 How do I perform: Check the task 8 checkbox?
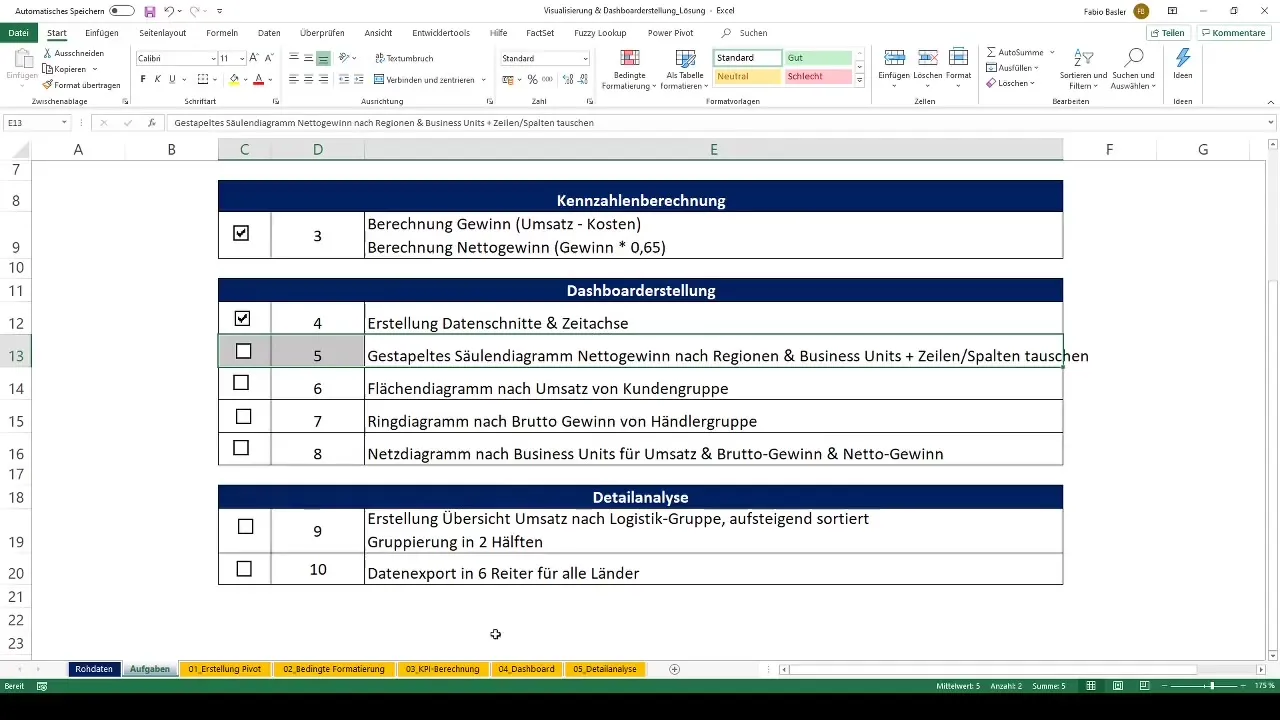pyautogui.click(x=241, y=448)
